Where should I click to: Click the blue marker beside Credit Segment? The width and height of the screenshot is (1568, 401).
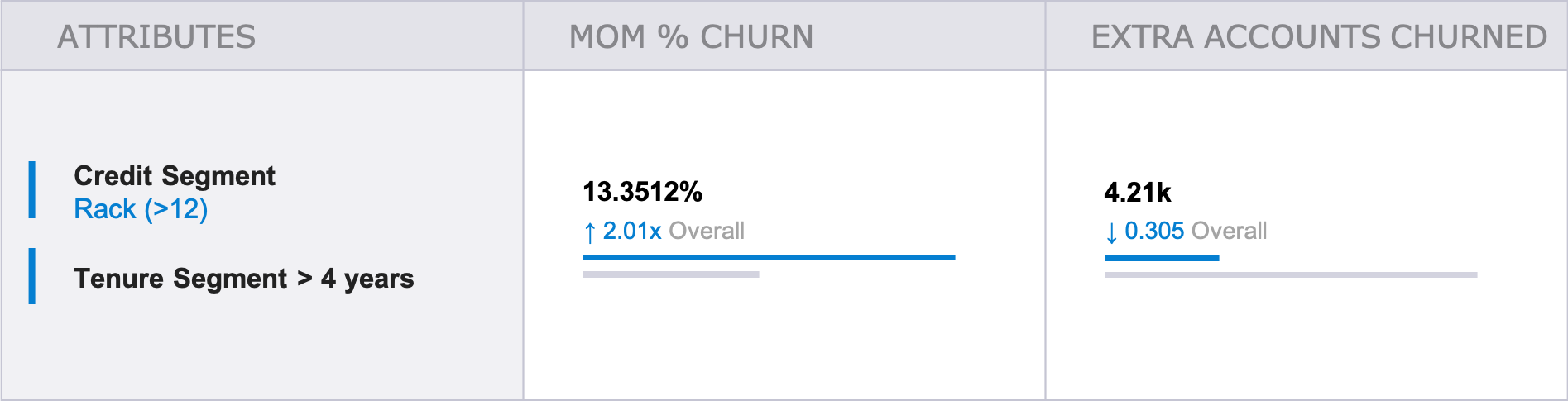pyautogui.click(x=32, y=190)
